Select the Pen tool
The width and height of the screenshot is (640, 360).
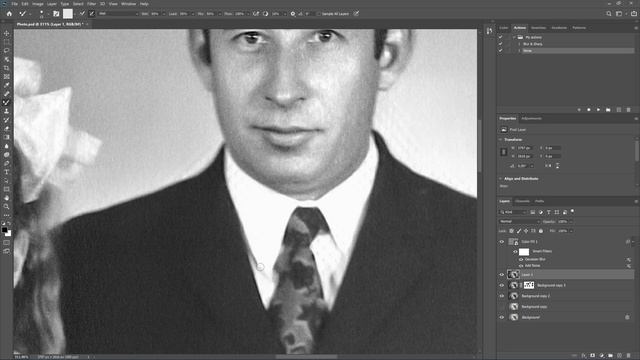tap(7, 163)
